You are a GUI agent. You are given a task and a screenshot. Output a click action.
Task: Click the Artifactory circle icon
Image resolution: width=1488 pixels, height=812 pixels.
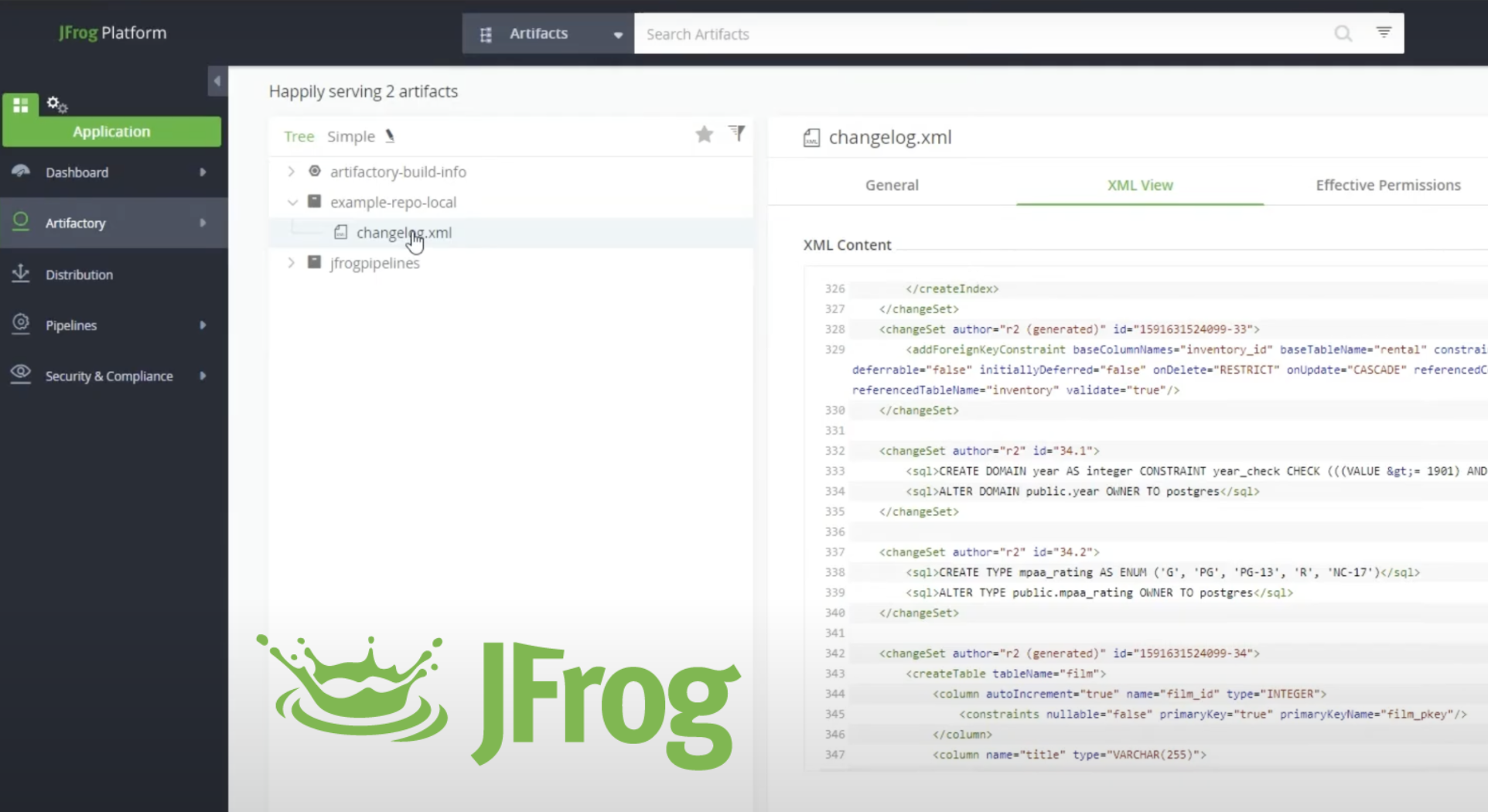pyautogui.click(x=21, y=222)
